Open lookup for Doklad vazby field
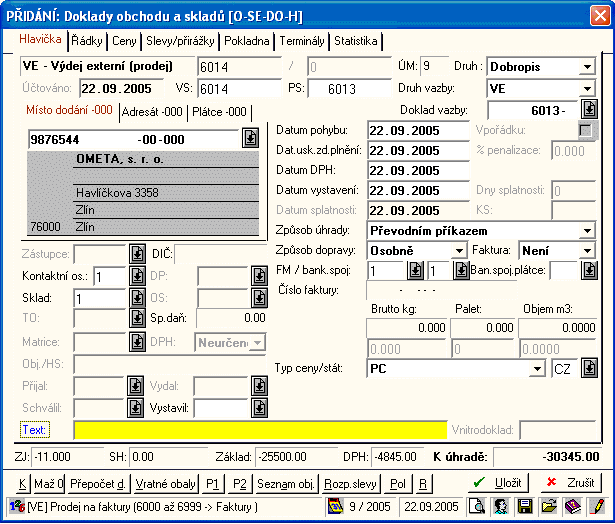 [x=590, y=109]
